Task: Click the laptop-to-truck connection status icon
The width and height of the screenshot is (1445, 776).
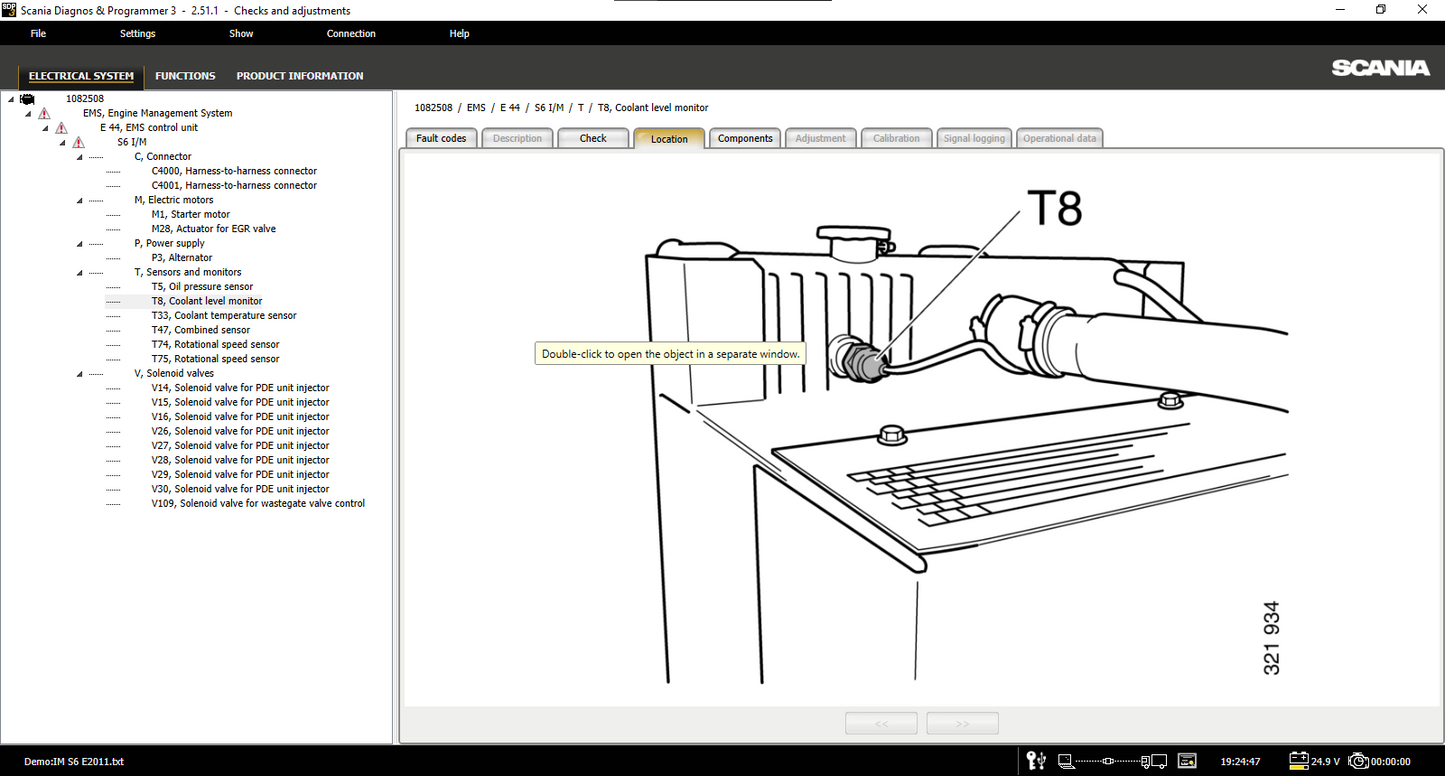Action: (x=1112, y=761)
